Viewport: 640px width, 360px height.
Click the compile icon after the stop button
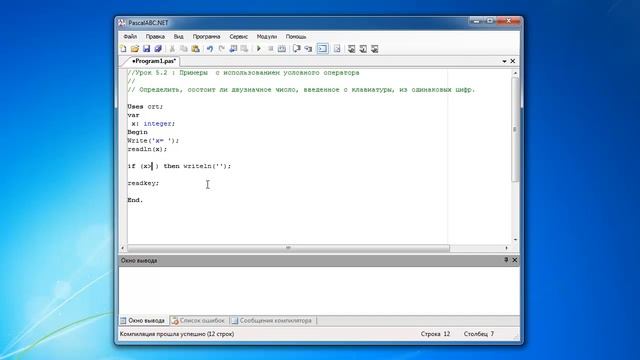pos(282,49)
